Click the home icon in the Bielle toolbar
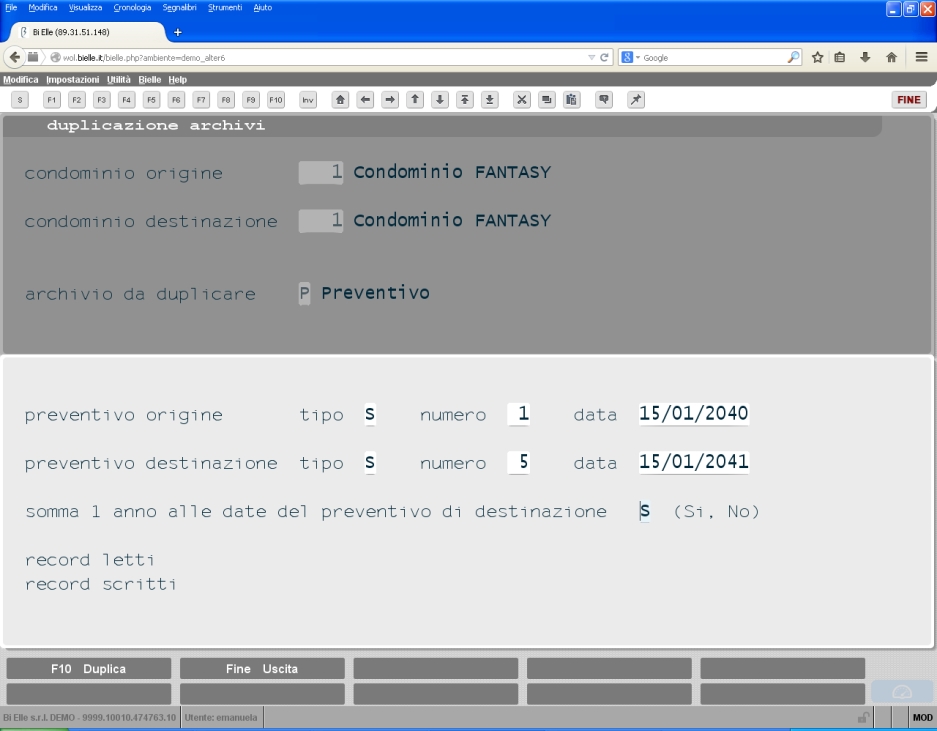 click(x=340, y=100)
